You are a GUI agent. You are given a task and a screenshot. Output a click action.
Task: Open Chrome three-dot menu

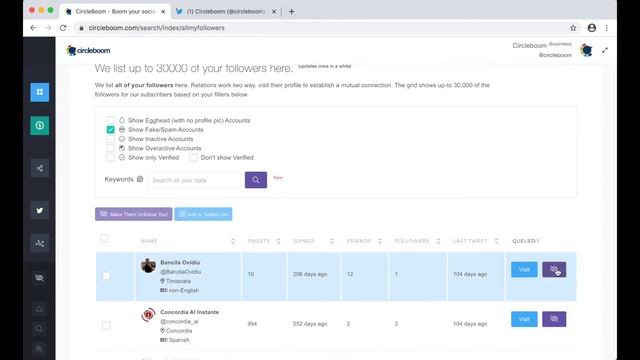point(607,28)
